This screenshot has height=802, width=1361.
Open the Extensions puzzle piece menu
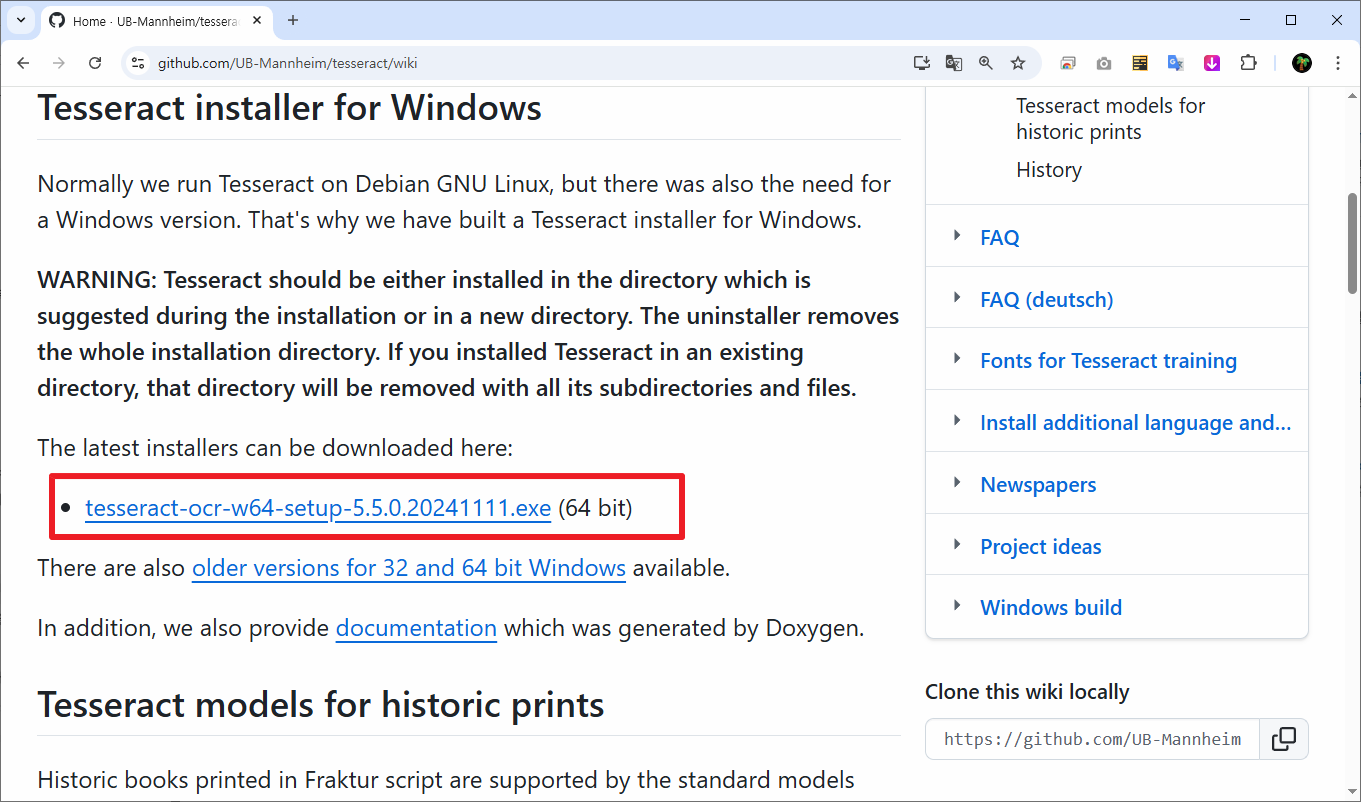click(x=1248, y=63)
